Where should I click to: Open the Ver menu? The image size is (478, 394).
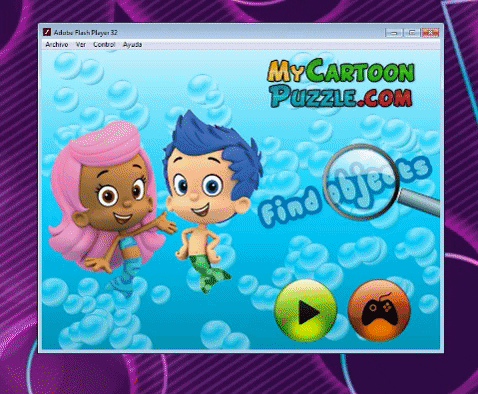(x=81, y=44)
